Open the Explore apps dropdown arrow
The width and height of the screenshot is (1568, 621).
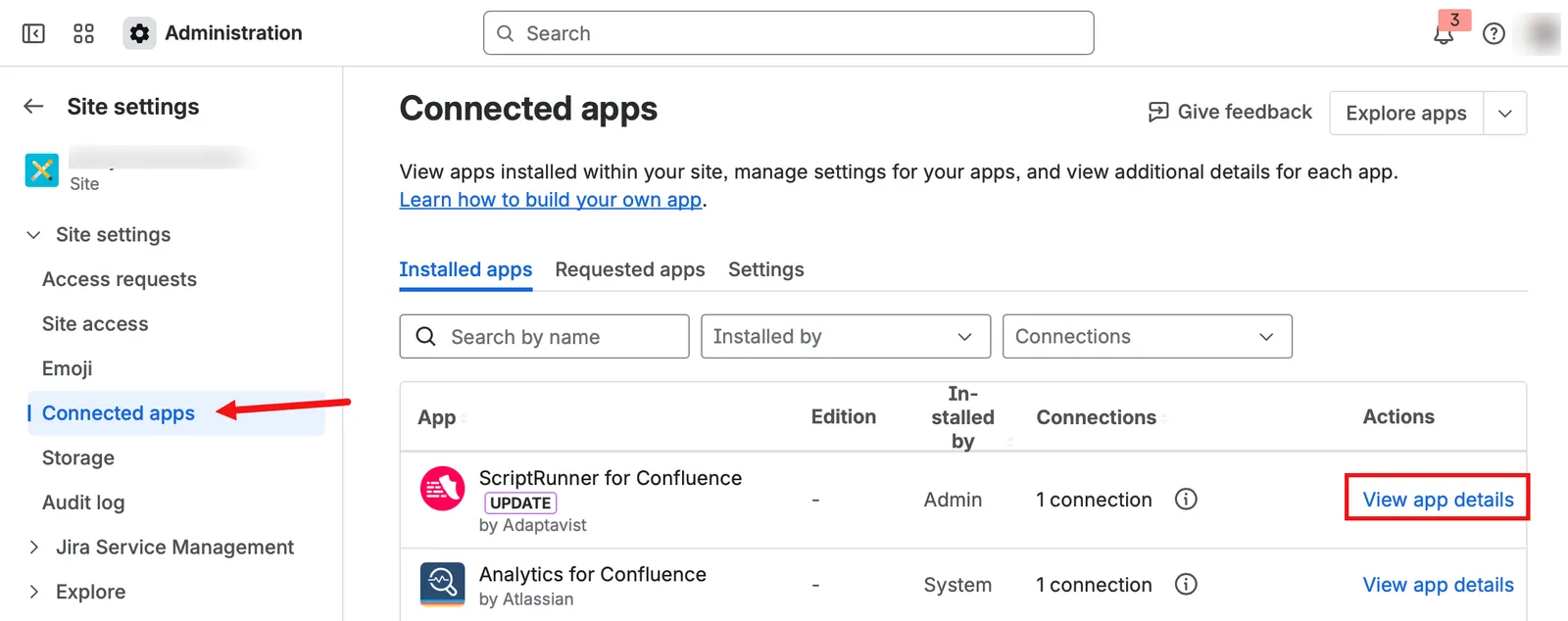(x=1505, y=113)
